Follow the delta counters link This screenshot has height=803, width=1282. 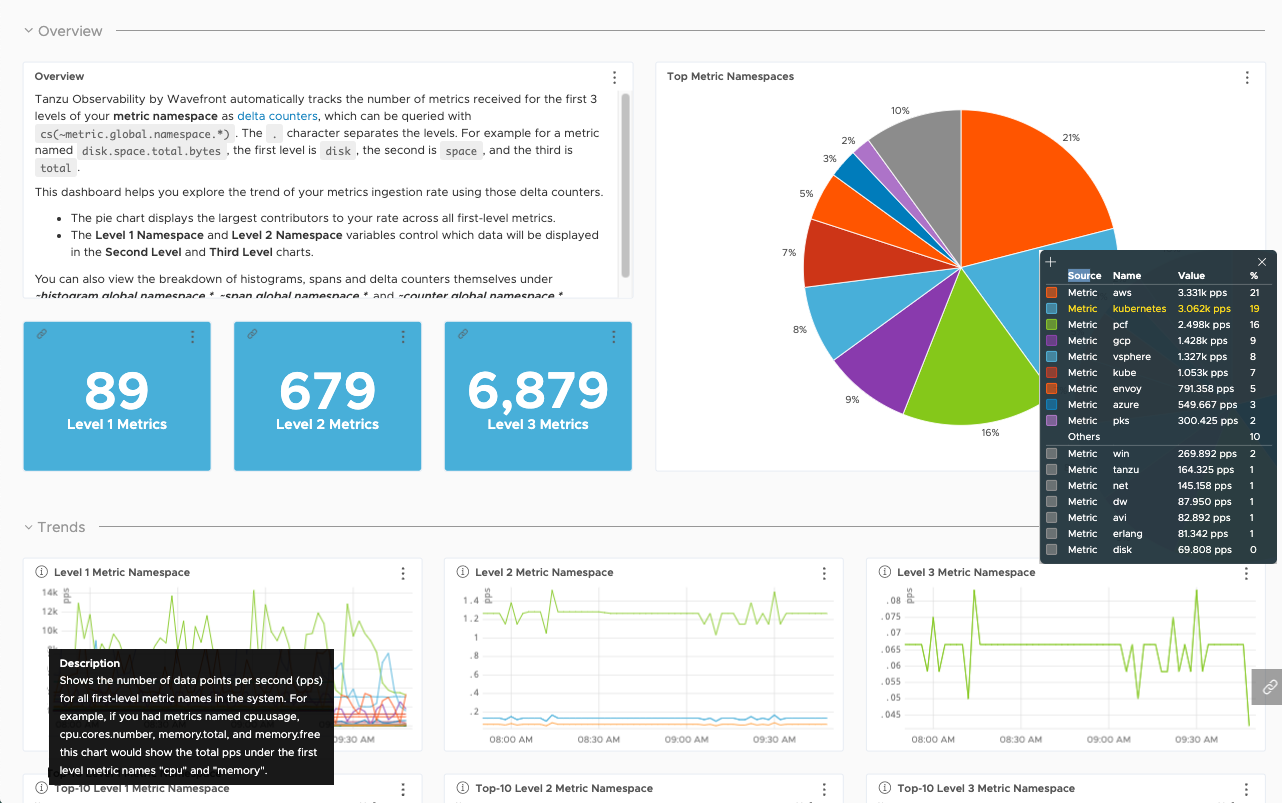277,116
